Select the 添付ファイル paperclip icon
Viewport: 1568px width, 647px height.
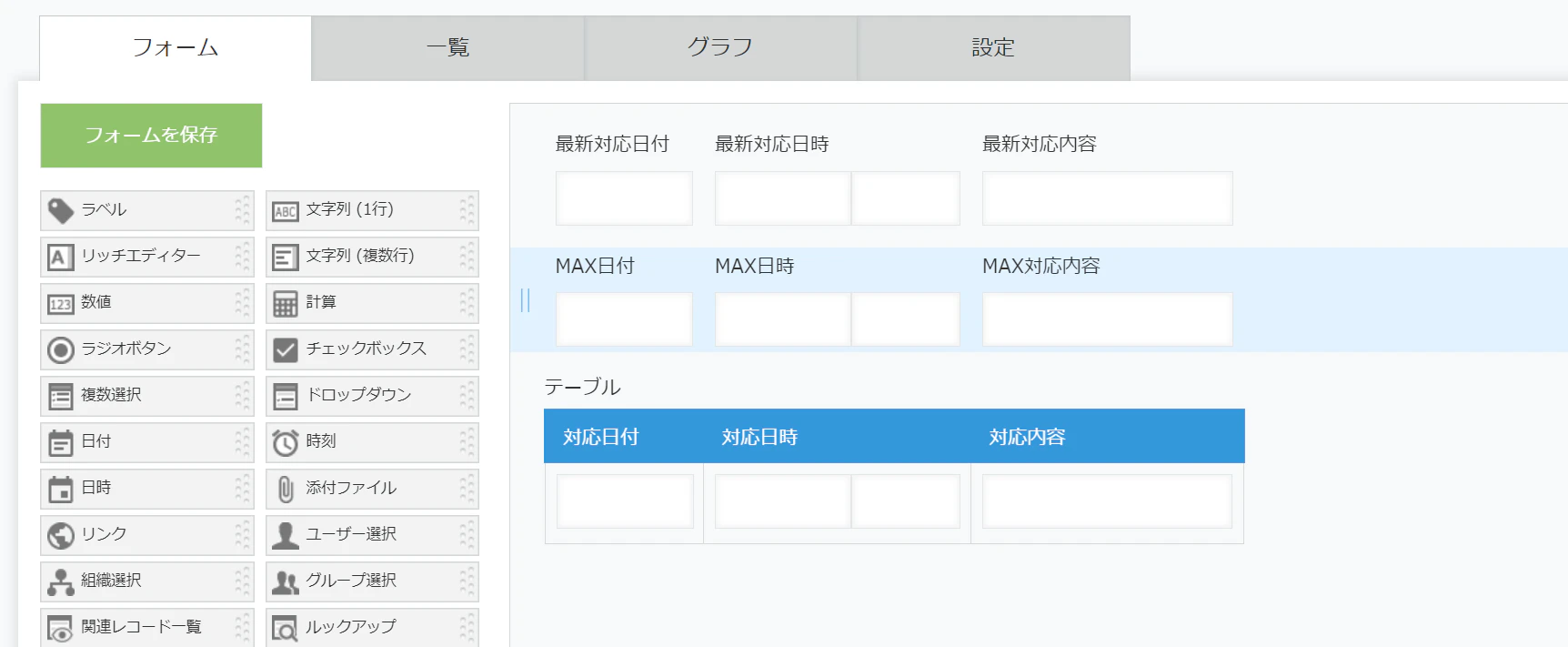click(x=286, y=490)
